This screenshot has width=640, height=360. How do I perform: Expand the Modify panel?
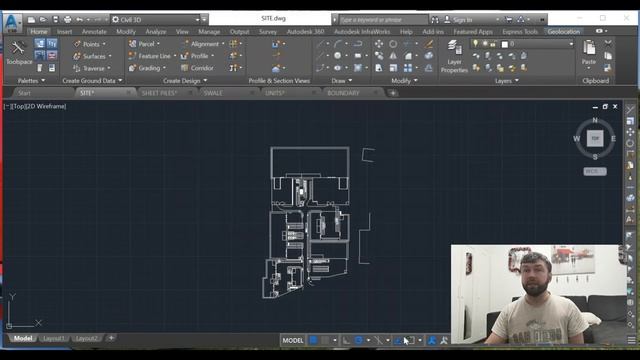tap(404, 81)
